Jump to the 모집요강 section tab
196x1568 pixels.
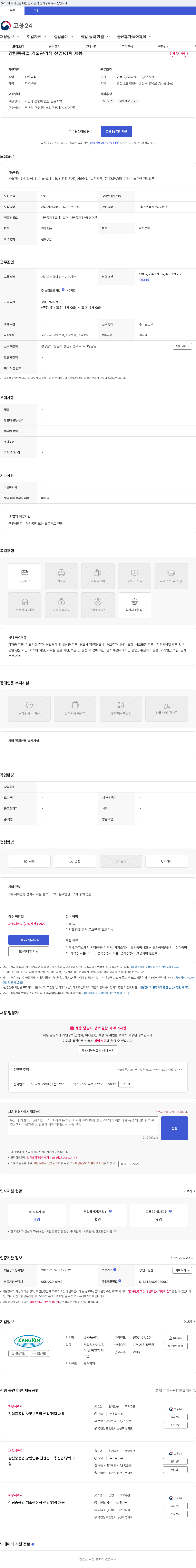18,46
